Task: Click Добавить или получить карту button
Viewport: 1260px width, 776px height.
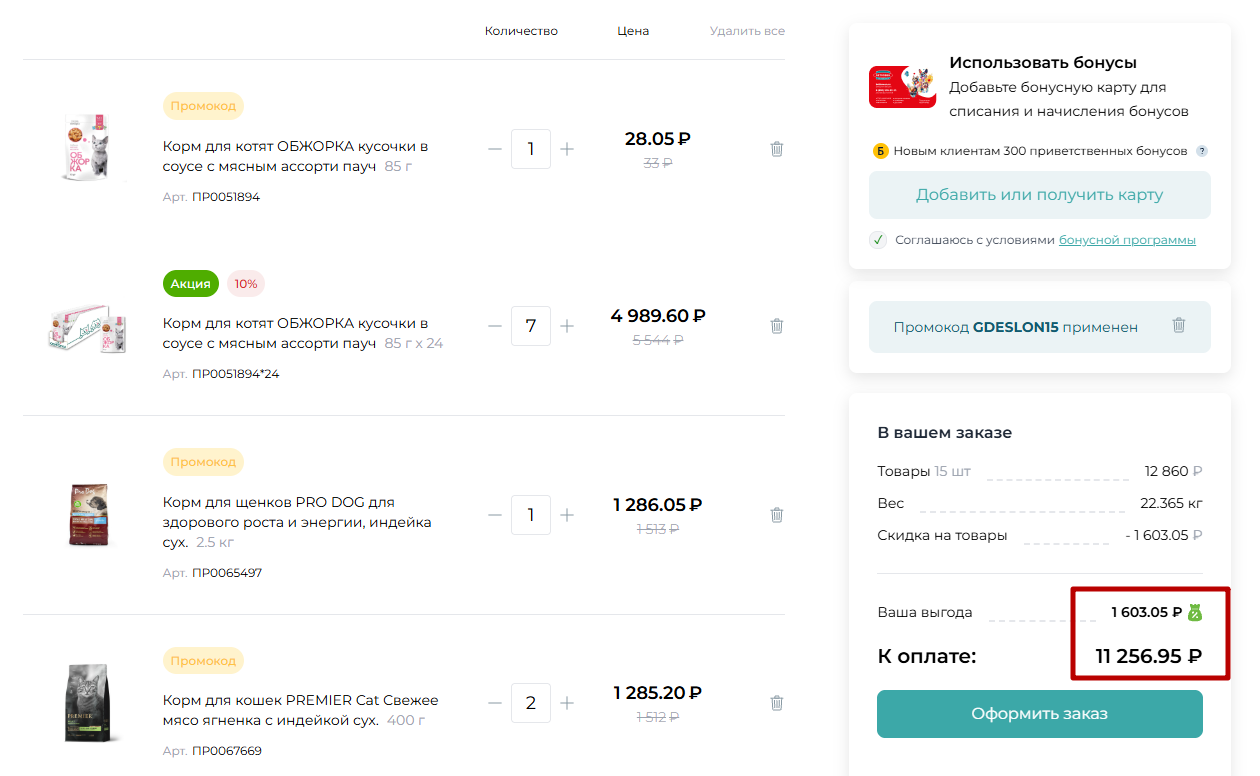Action: [1039, 195]
